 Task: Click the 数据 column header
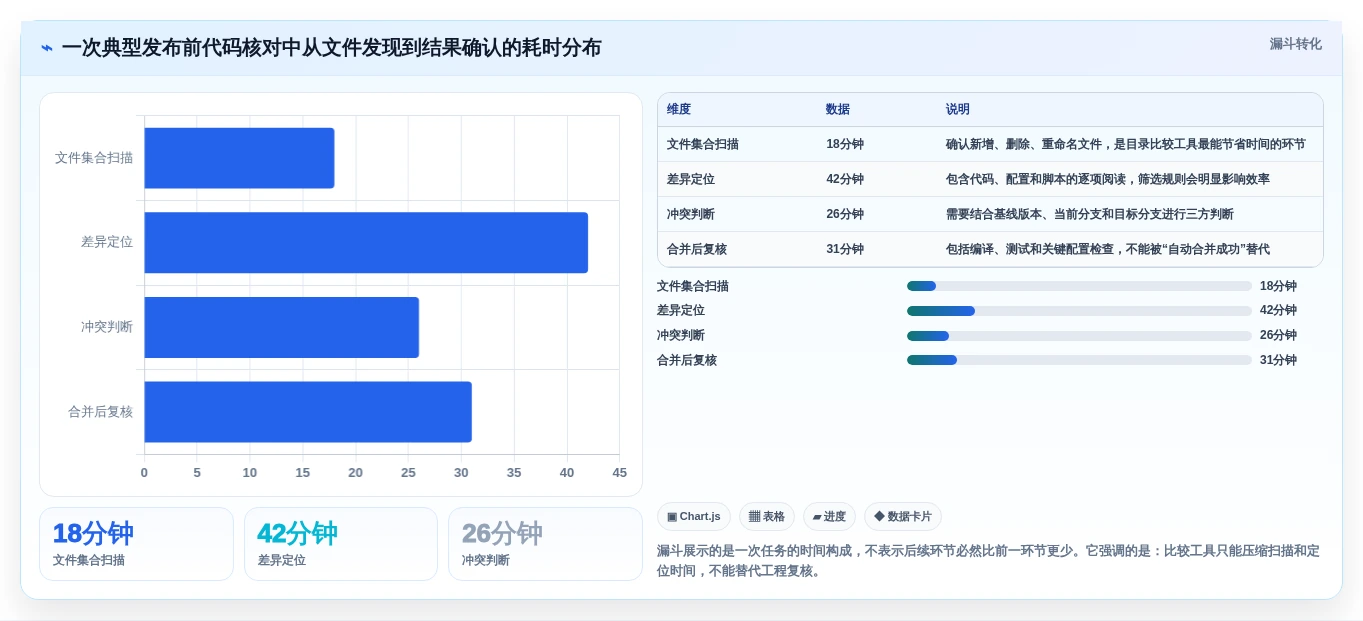[838, 109]
